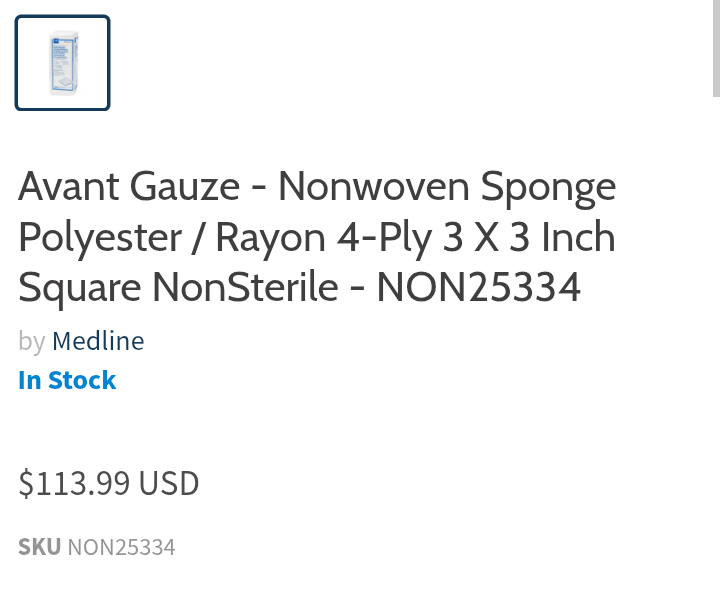Screen dimensions: 720x593
Task: Click "Square" in the title's last line
Action: pyautogui.click(x=80, y=289)
